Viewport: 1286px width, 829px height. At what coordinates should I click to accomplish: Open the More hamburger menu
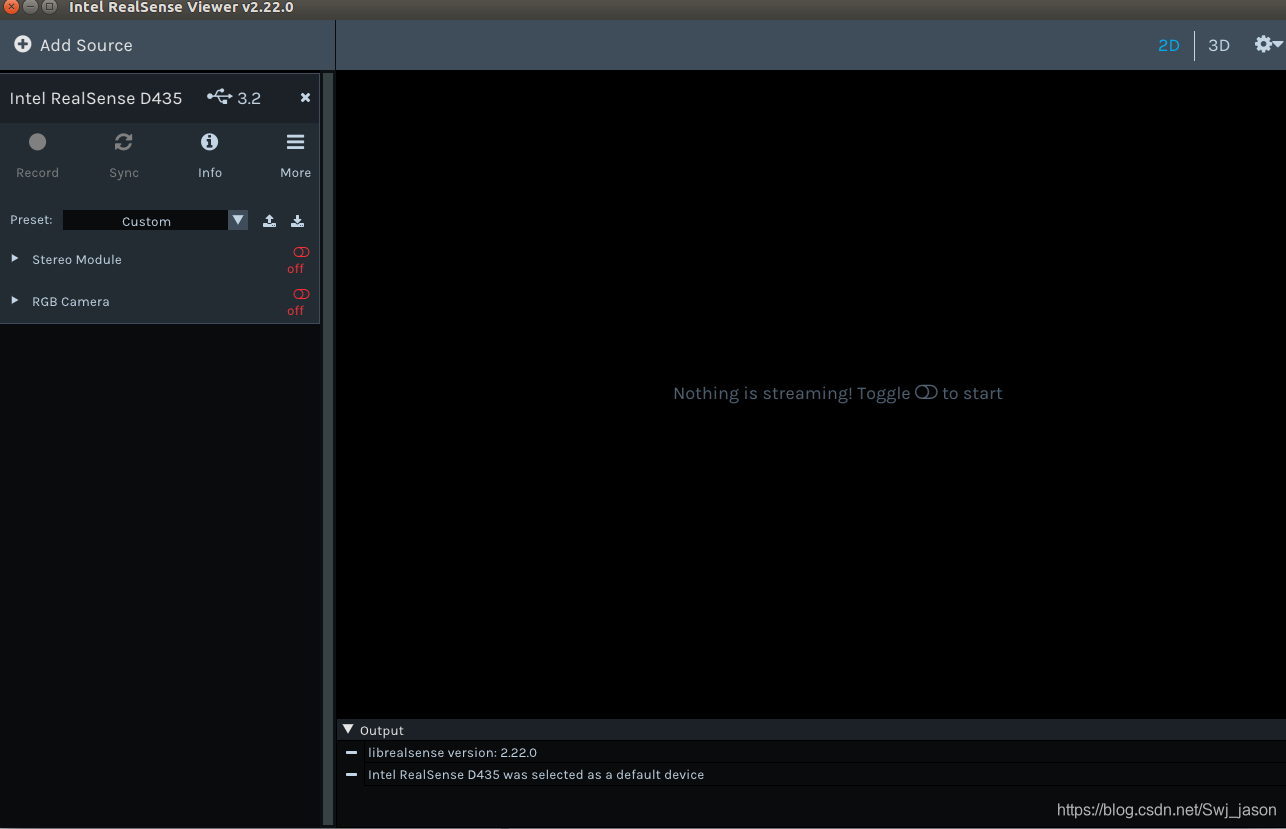point(295,142)
